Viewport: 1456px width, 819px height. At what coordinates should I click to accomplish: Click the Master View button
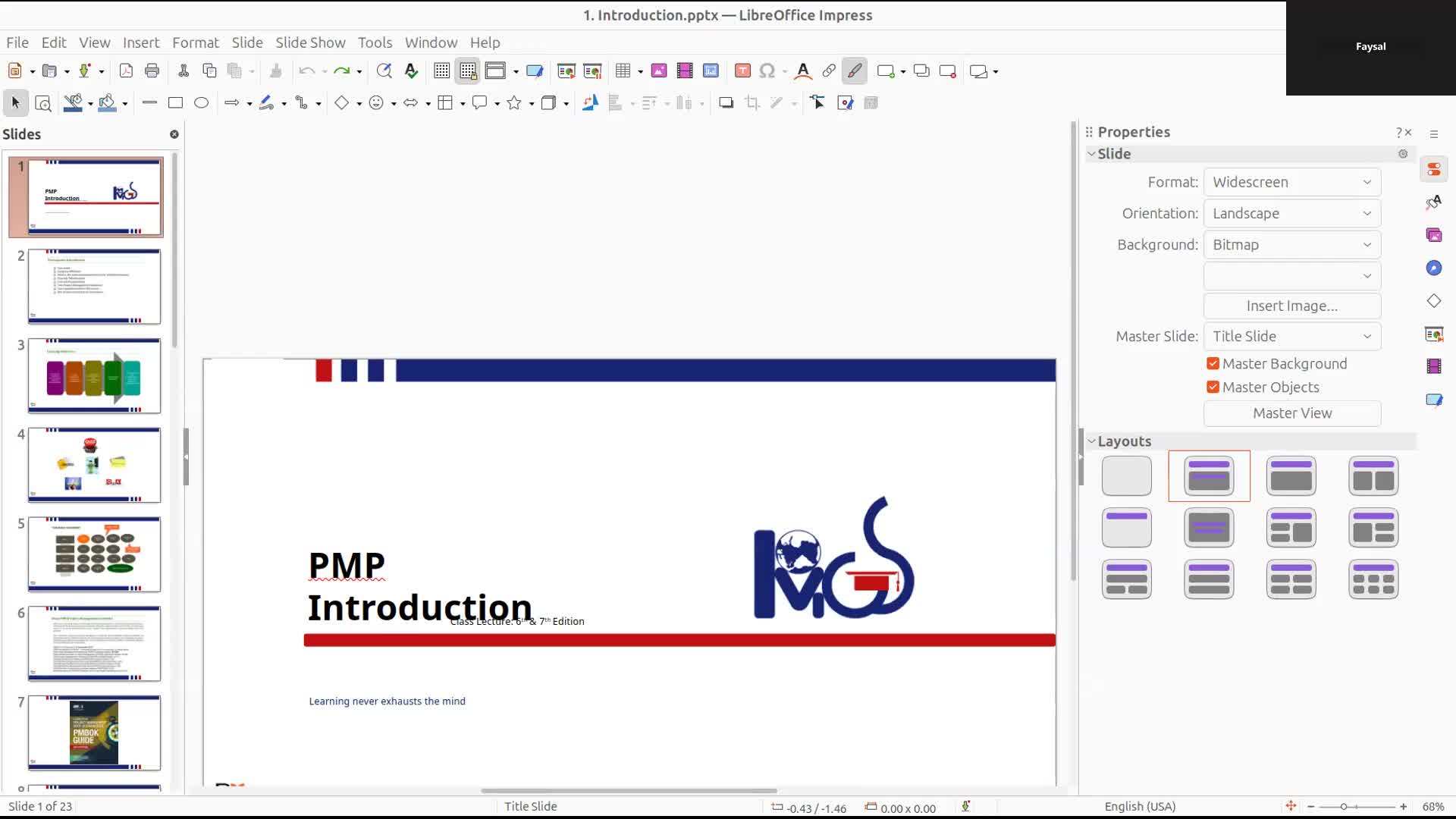coord(1291,413)
